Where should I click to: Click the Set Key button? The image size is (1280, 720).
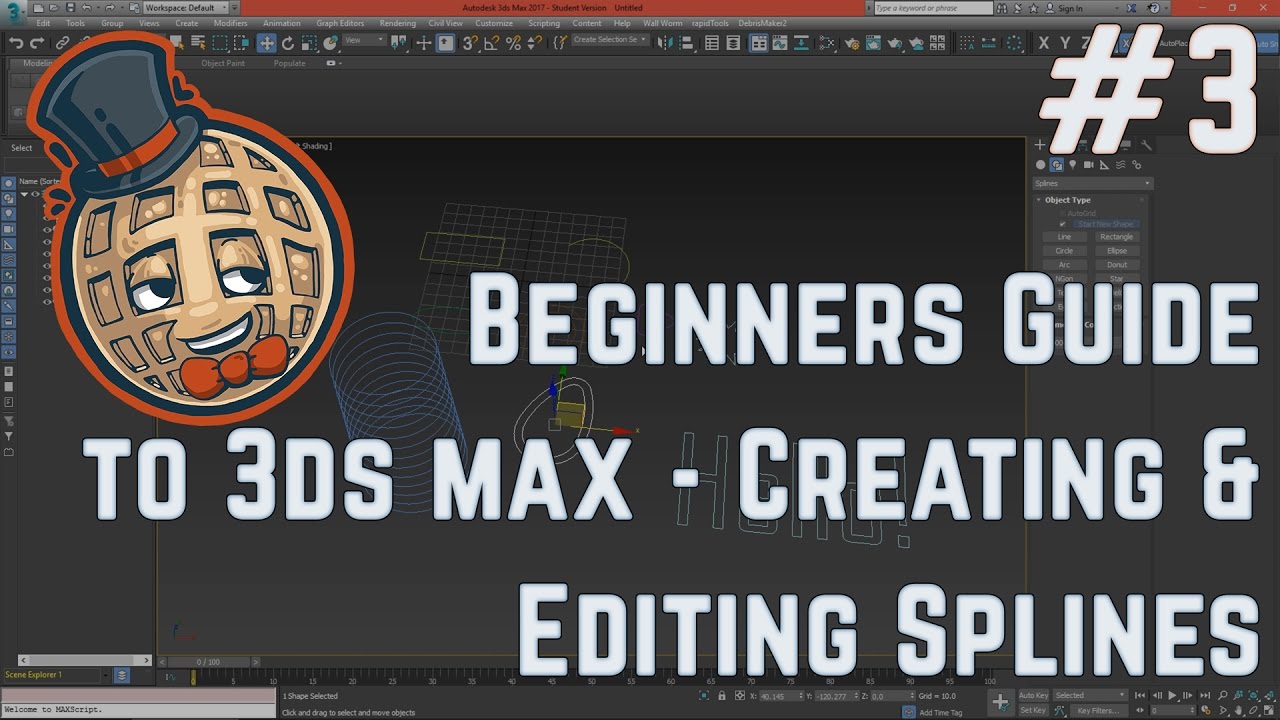[x=1033, y=710]
